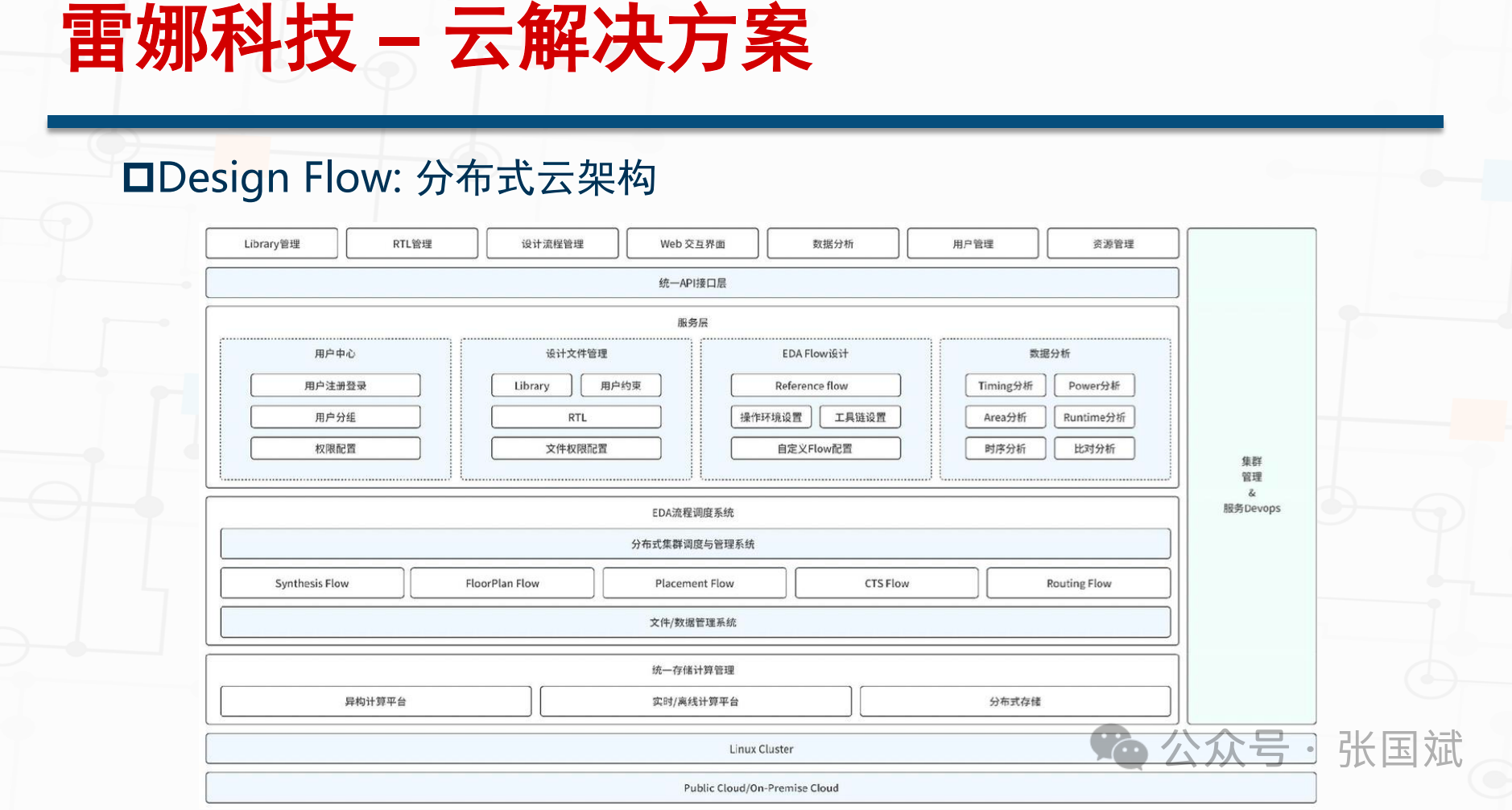Screen dimensions: 1512x810
Task: Click the 权限配置 box
Action: coord(336,448)
